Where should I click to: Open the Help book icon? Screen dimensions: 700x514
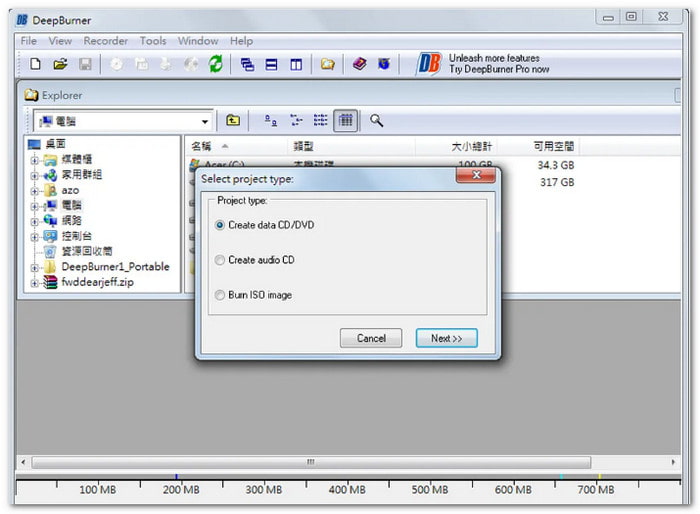tap(359, 64)
